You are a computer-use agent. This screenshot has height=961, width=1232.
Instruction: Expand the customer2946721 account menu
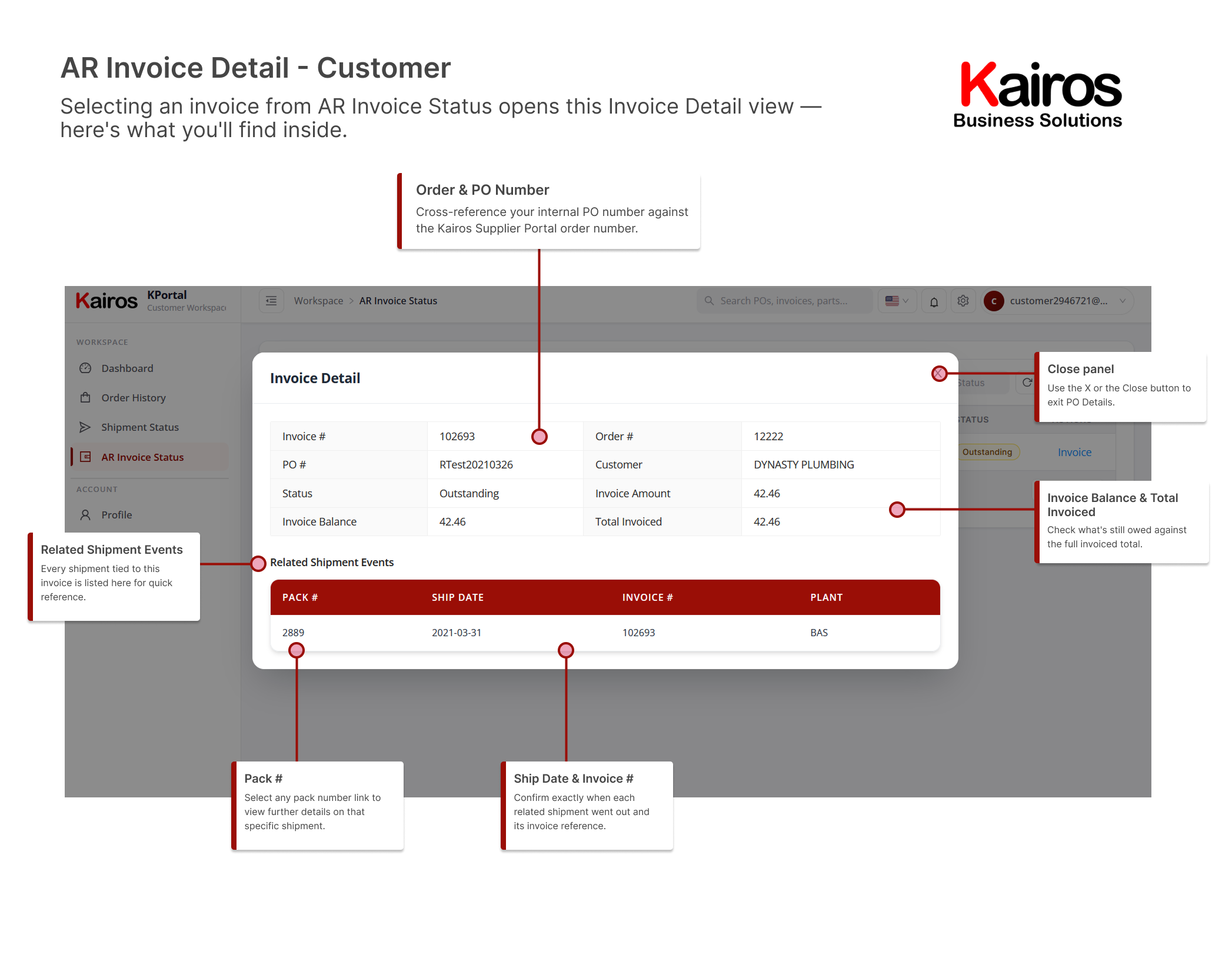[x=1058, y=301]
